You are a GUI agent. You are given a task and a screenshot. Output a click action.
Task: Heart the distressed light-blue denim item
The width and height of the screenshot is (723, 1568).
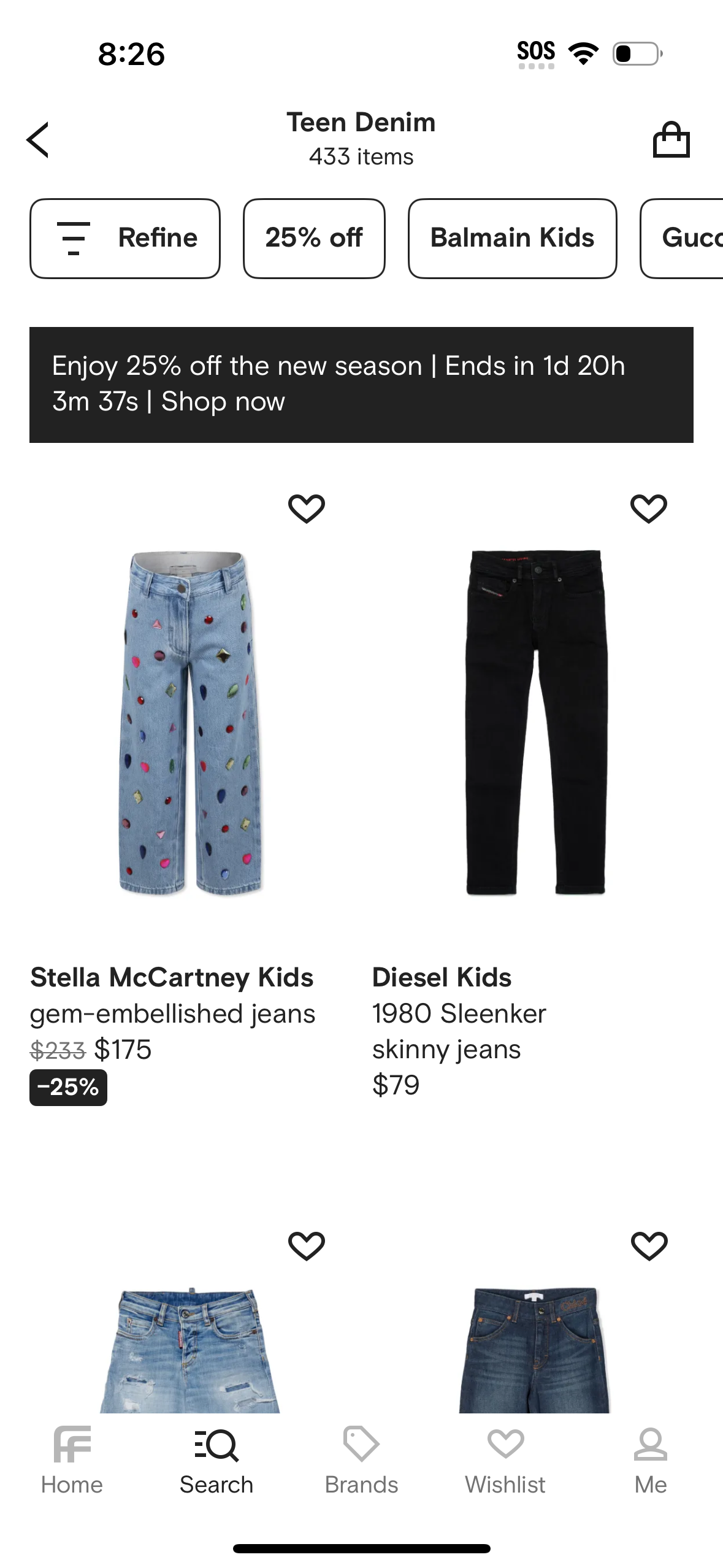tap(306, 1246)
